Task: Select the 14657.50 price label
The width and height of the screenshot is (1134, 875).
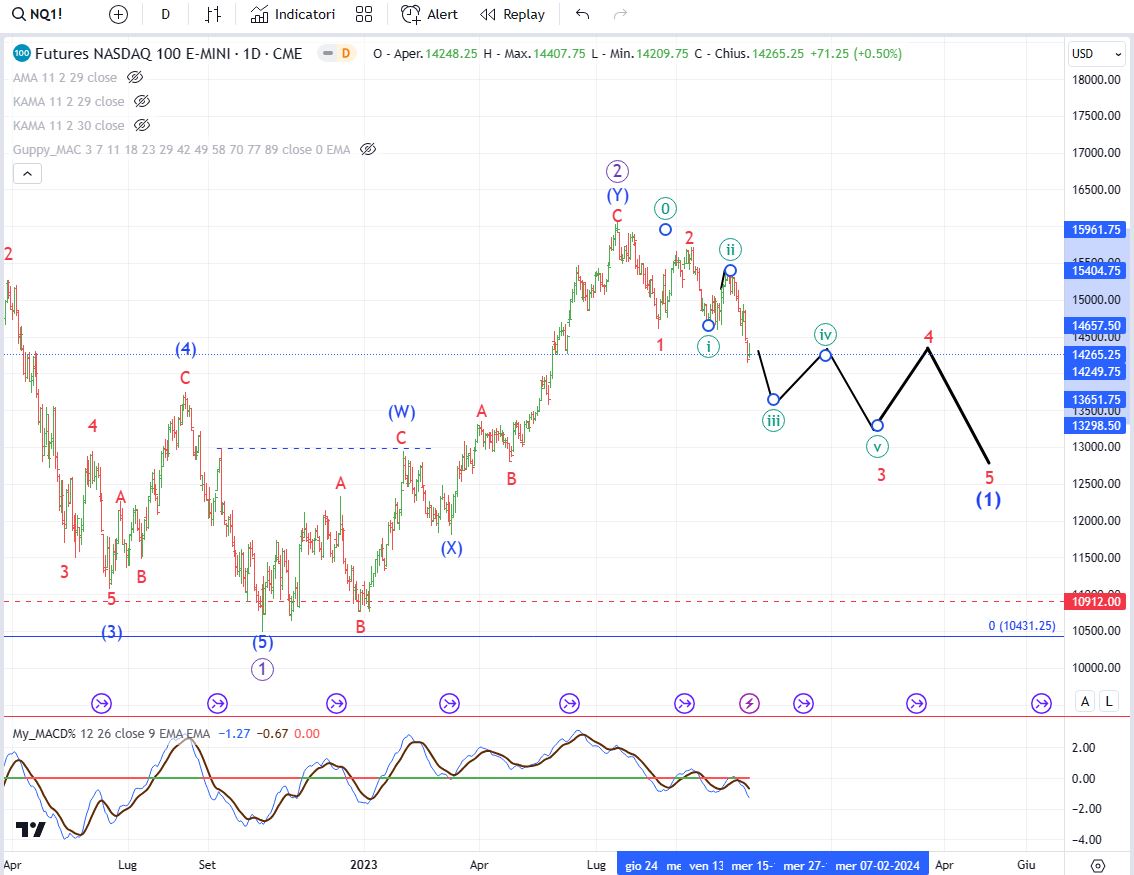Action: coord(1096,325)
